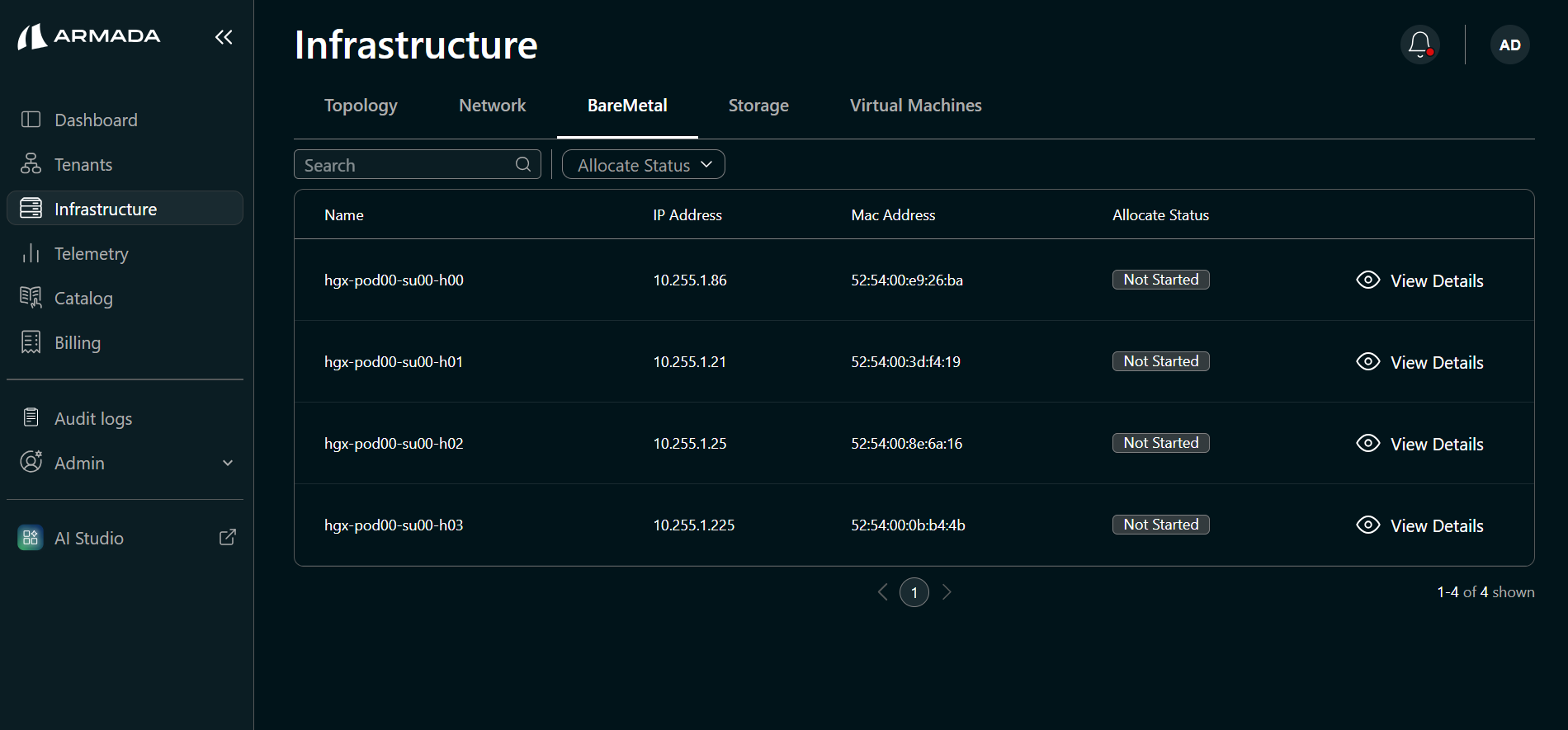Open the Virtual Machines tab

[916, 106]
